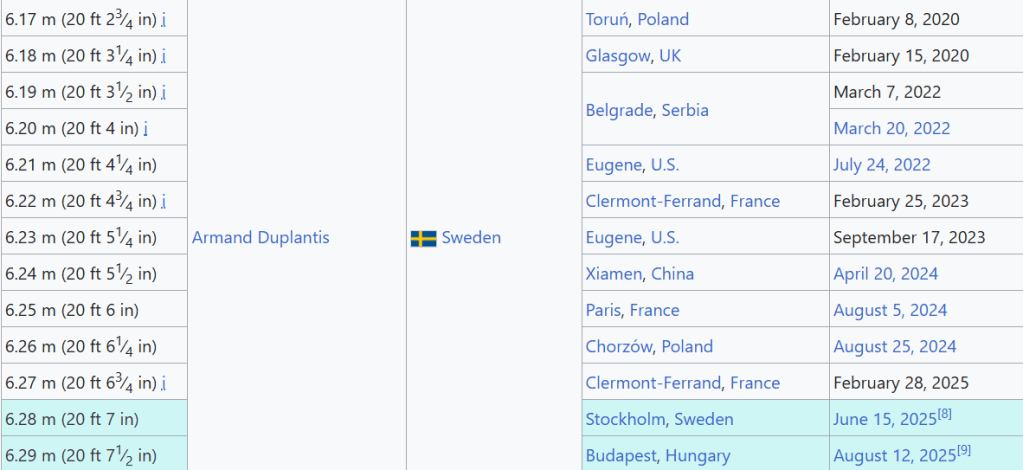Open the March 20, 2022 date link

pos(891,128)
